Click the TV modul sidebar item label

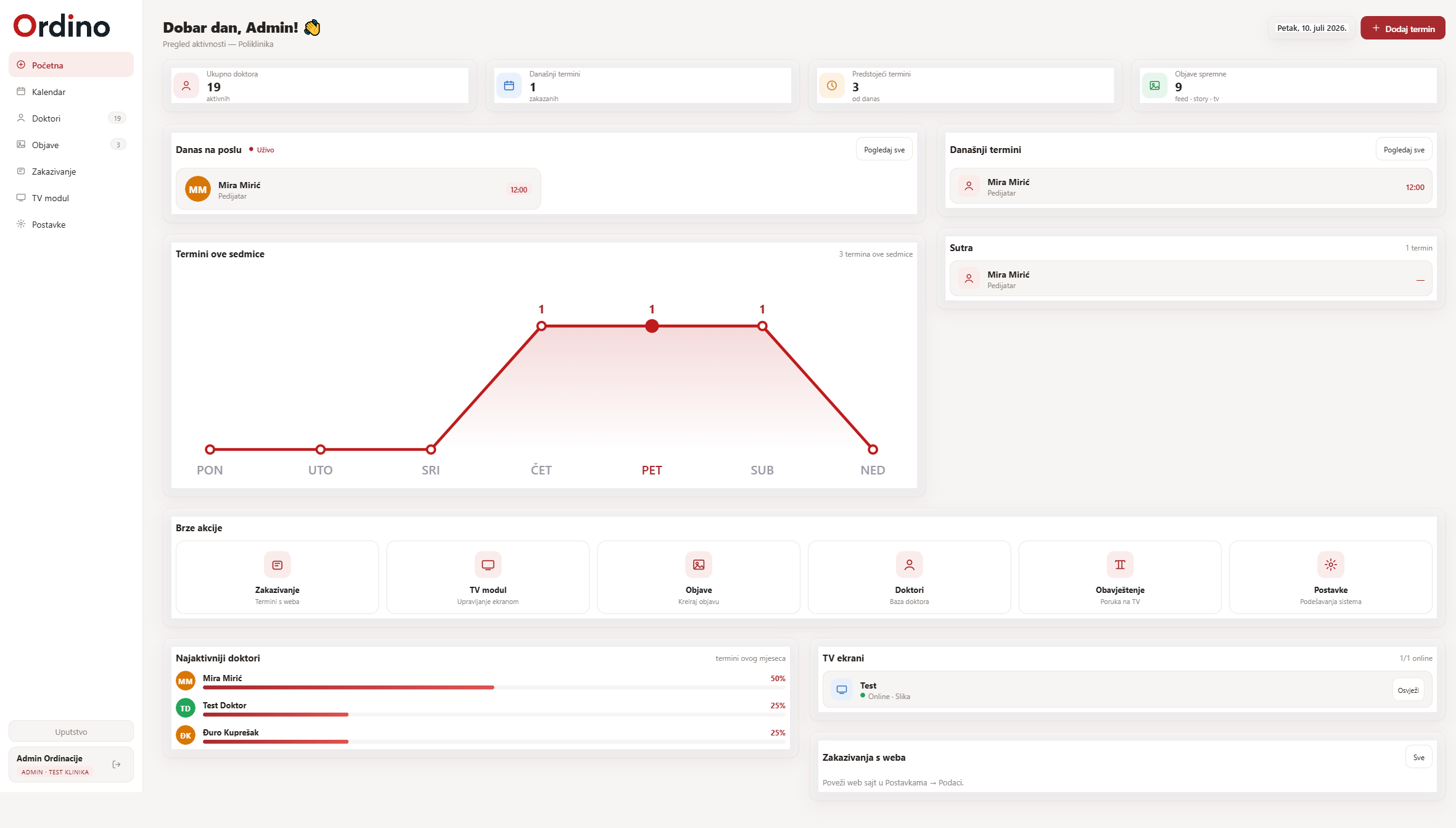coord(51,198)
